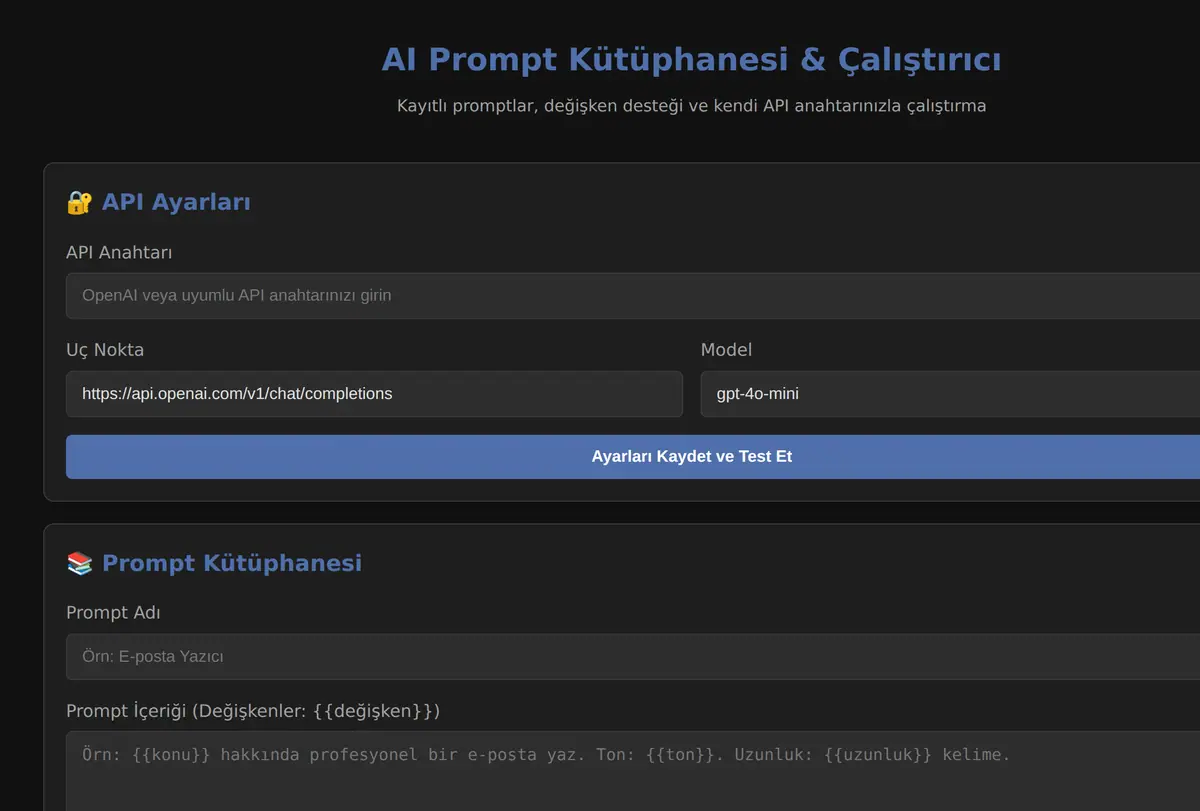The image size is (1200, 811).
Task: Click the Prompt İçeriği (Değişkenler) label
Action: (253, 711)
